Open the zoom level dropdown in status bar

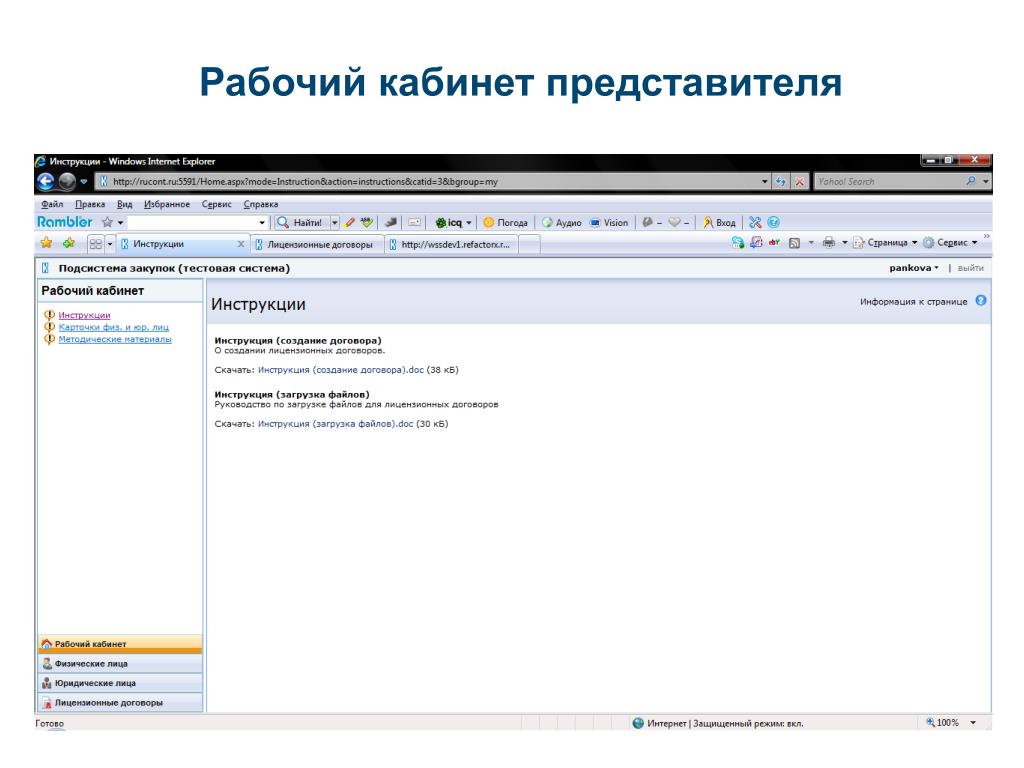[973, 723]
